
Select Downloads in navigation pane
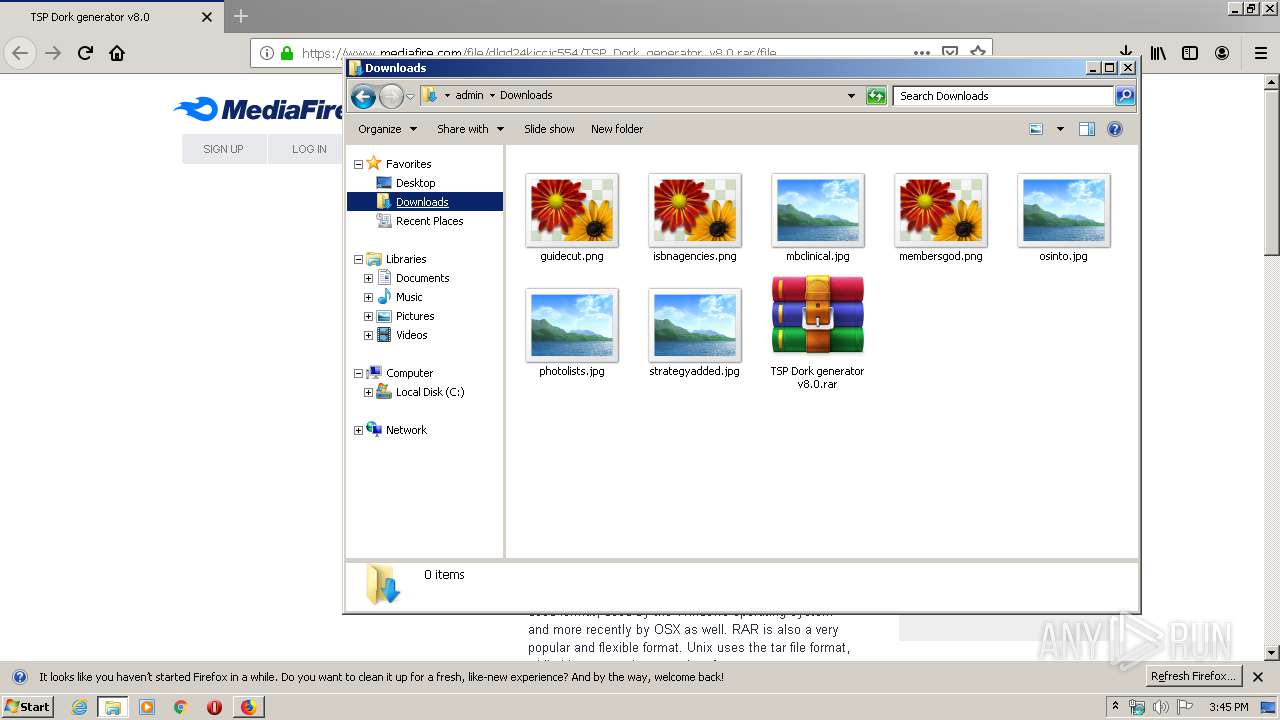click(x=424, y=202)
